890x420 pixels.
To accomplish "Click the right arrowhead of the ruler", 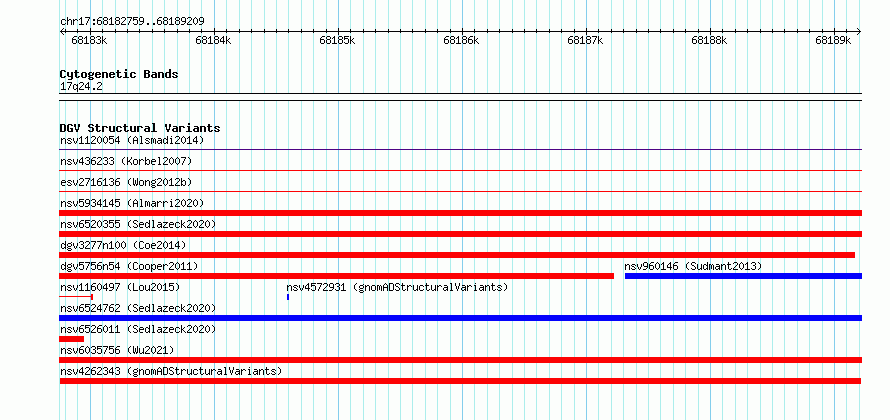I will click(x=859, y=31).
